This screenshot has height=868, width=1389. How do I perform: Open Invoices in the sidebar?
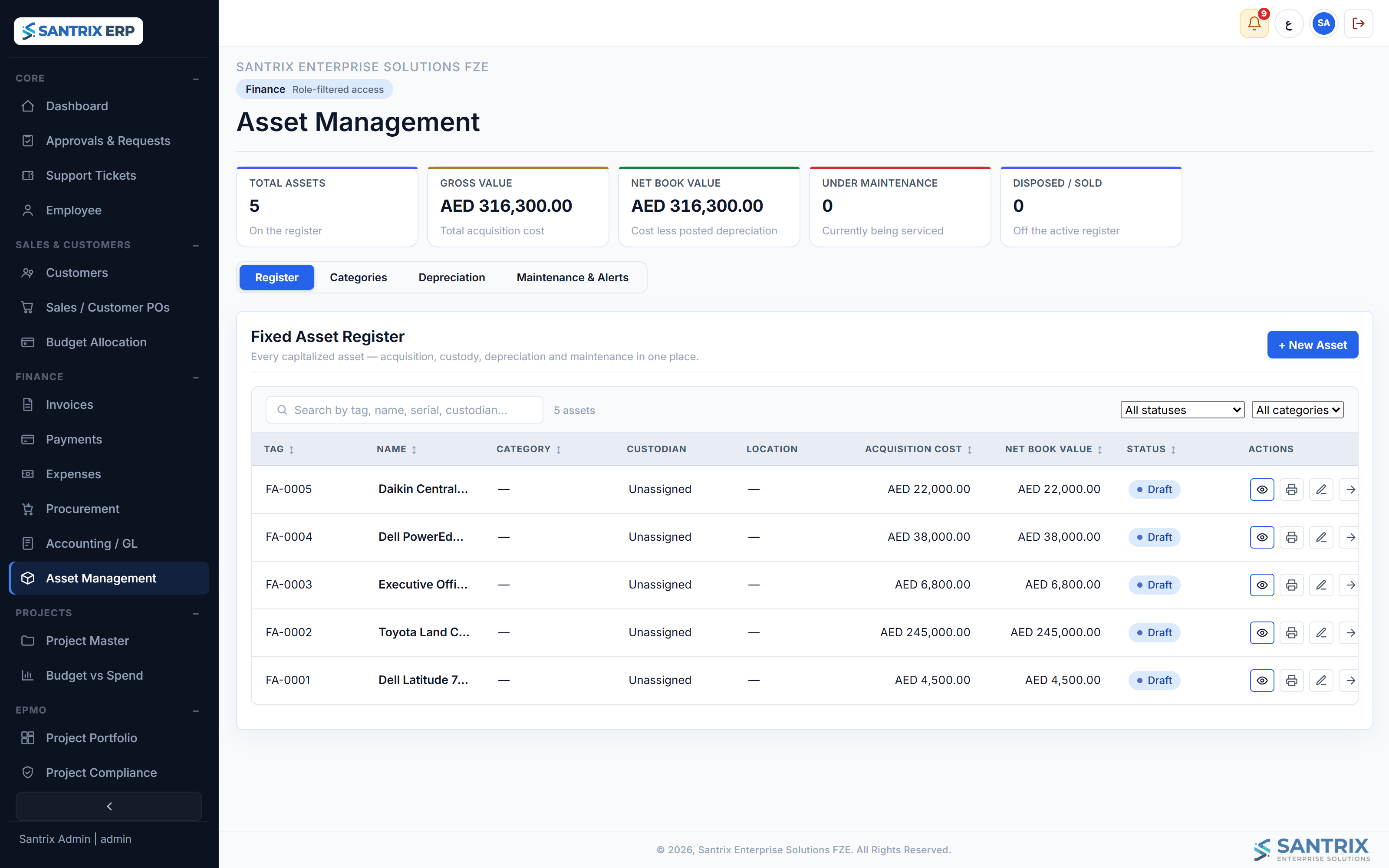tap(109, 405)
